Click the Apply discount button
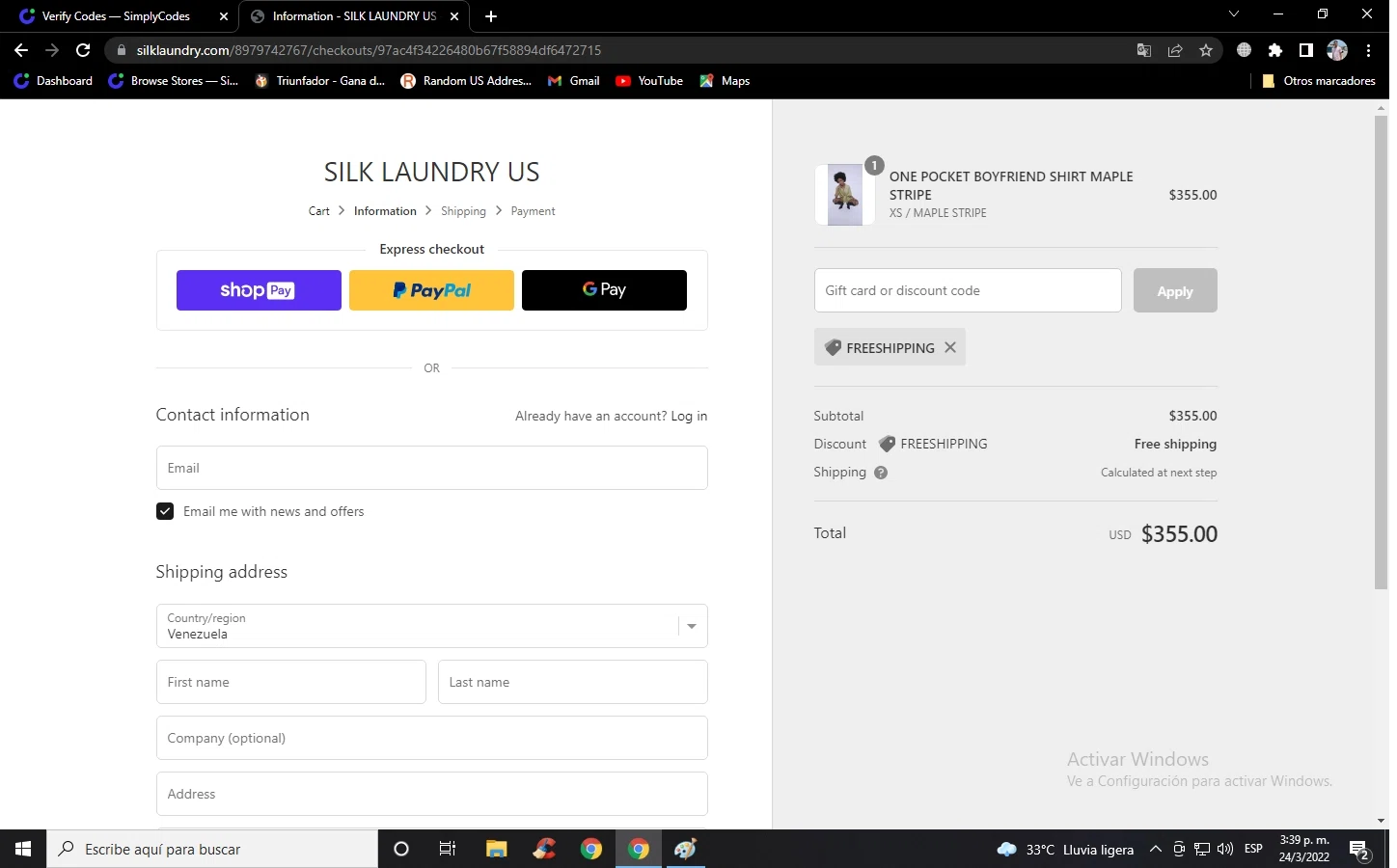Screen dimensions: 1397x868 [1175, 290]
